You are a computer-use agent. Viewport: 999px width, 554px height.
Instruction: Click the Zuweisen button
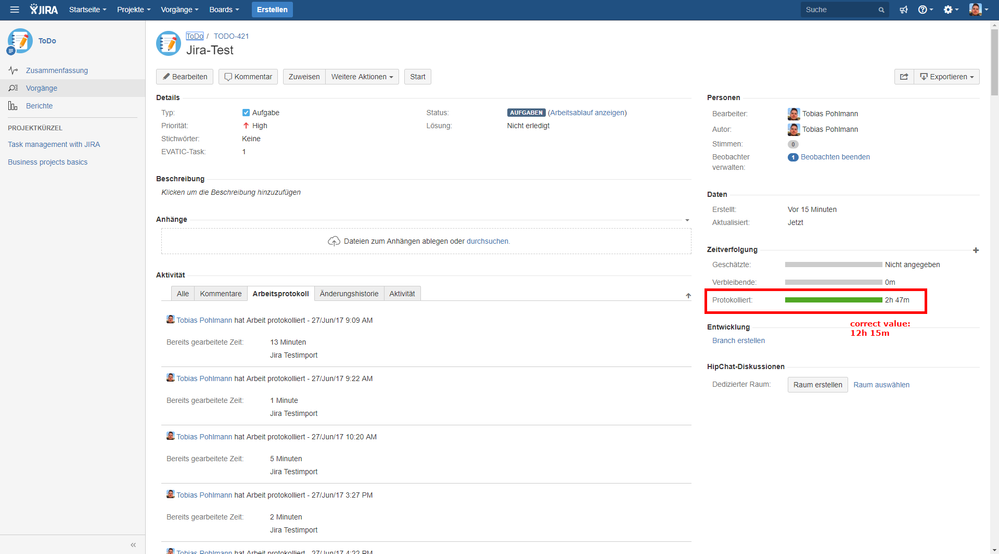tap(304, 76)
